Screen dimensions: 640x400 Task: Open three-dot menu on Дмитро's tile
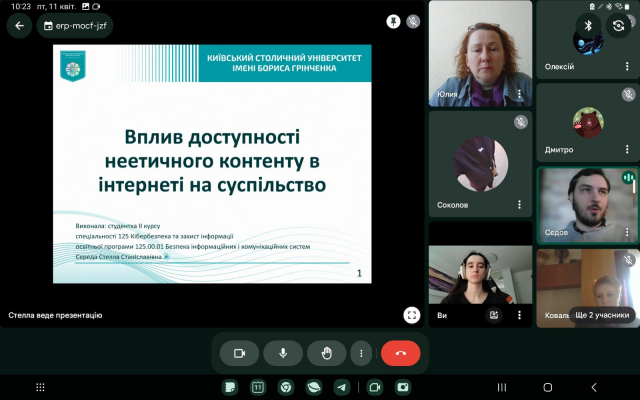point(627,150)
